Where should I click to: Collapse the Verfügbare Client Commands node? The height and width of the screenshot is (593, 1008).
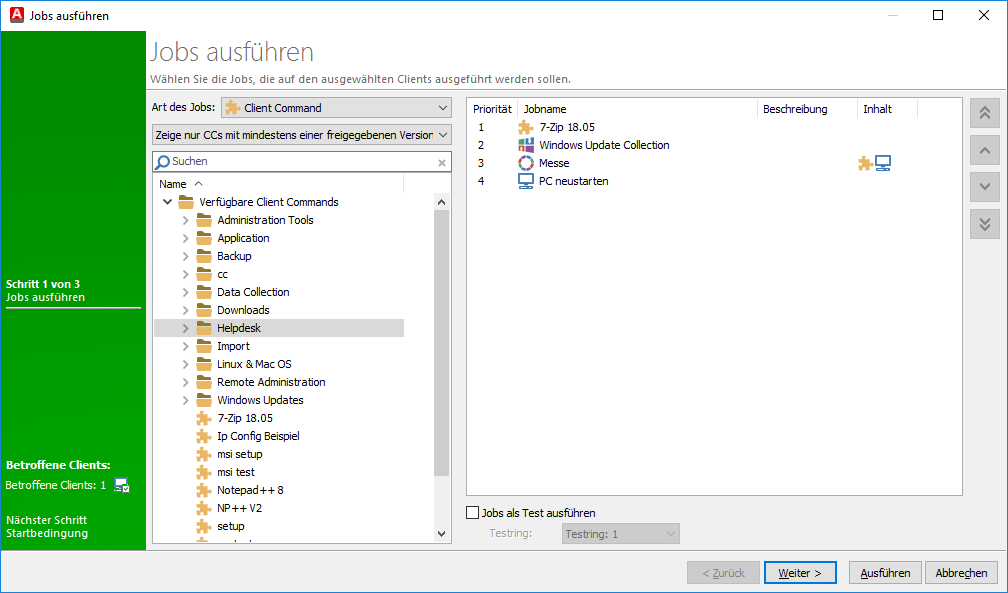point(166,202)
